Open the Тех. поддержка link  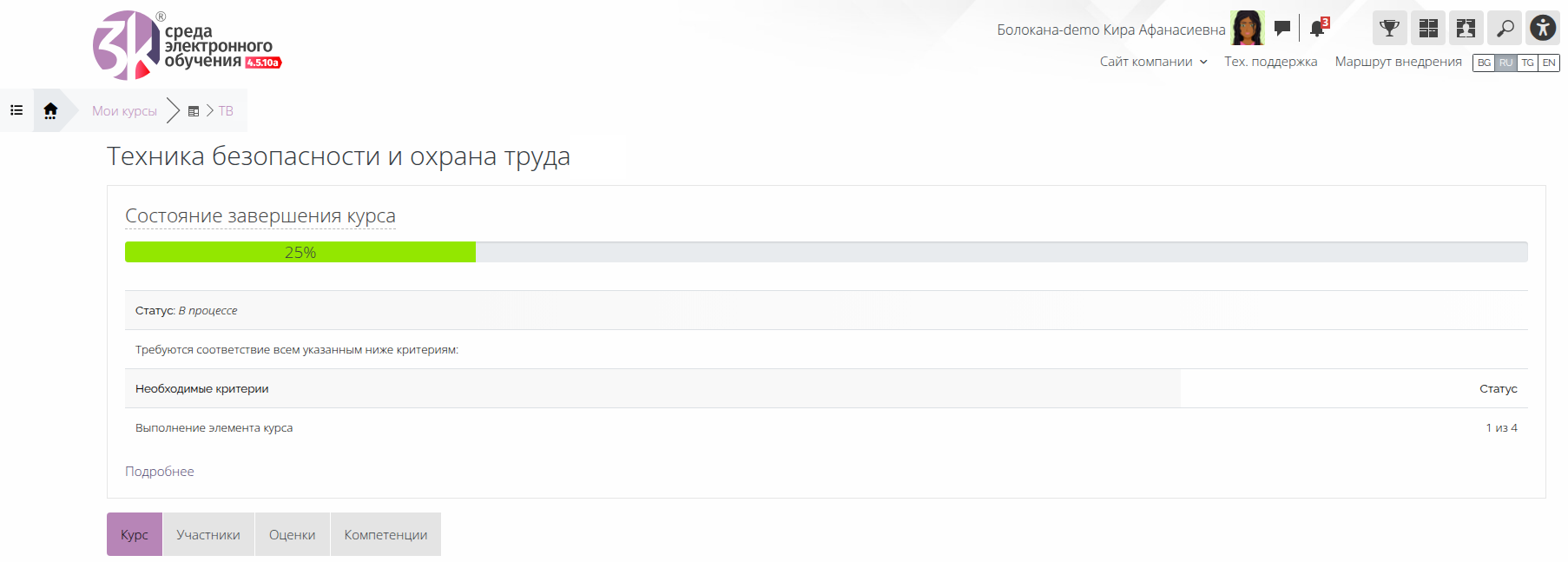pos(1270,62)
